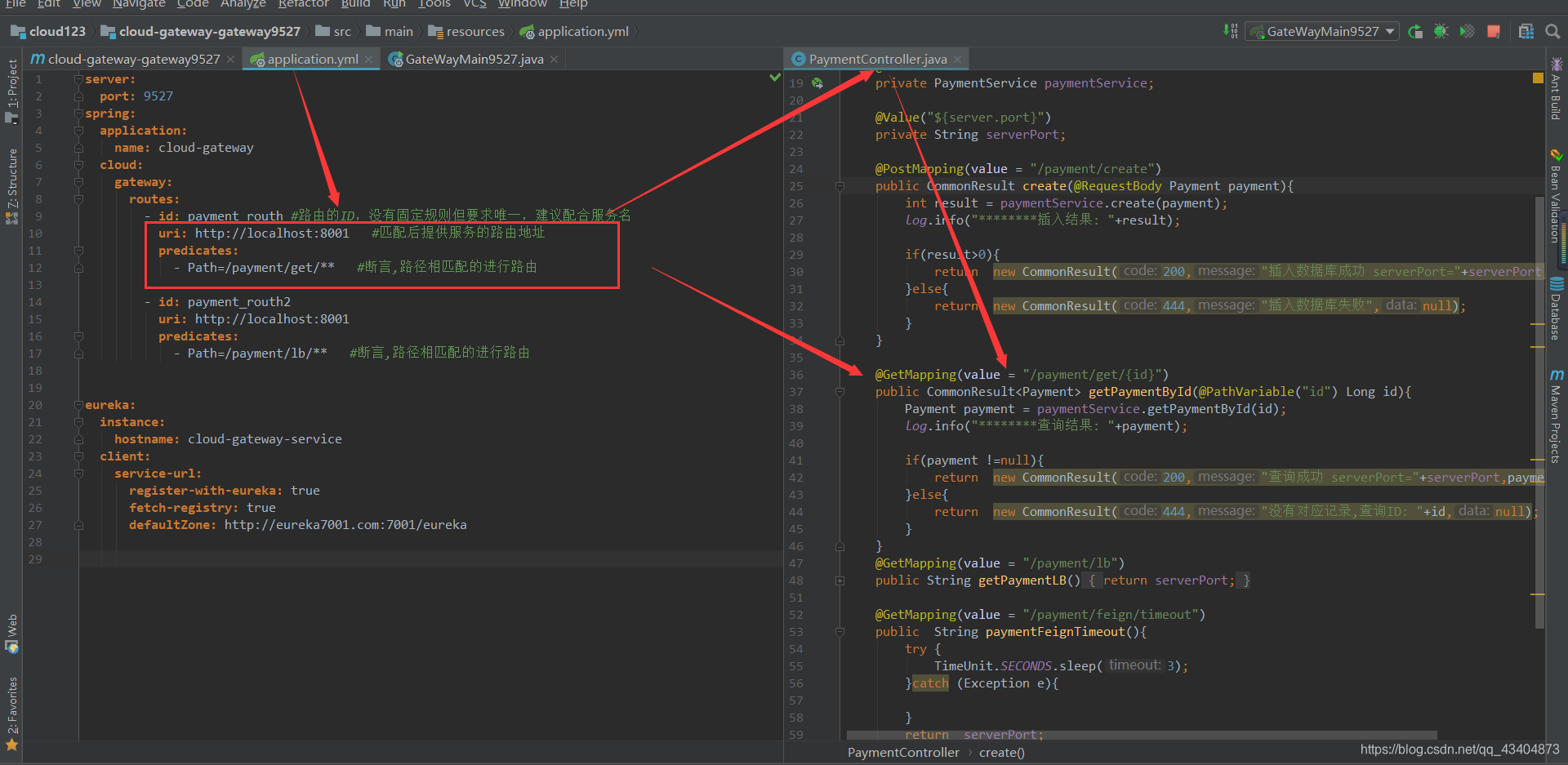Open the Bean Validation side panel
This screenshot has height=765, width=1568.
pyautogui.click(x=1557, y=196)
